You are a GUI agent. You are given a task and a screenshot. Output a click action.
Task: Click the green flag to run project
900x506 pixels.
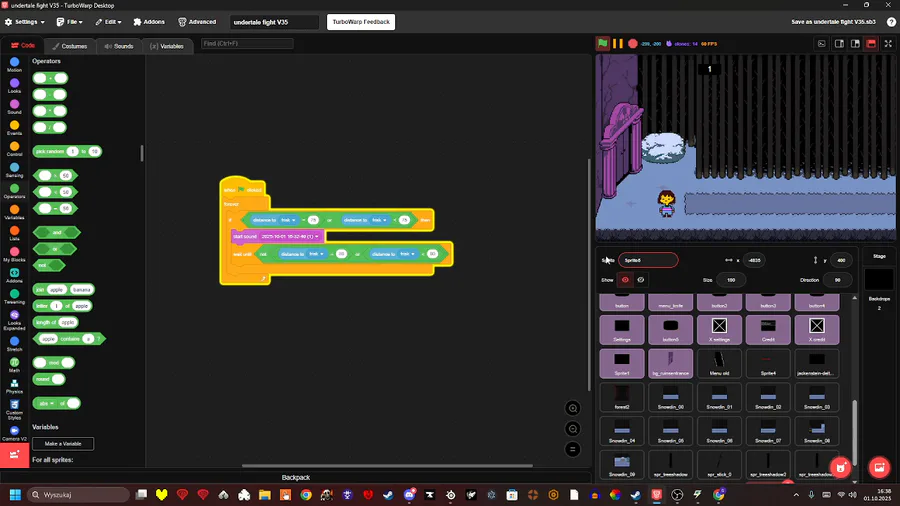(602, 44)
